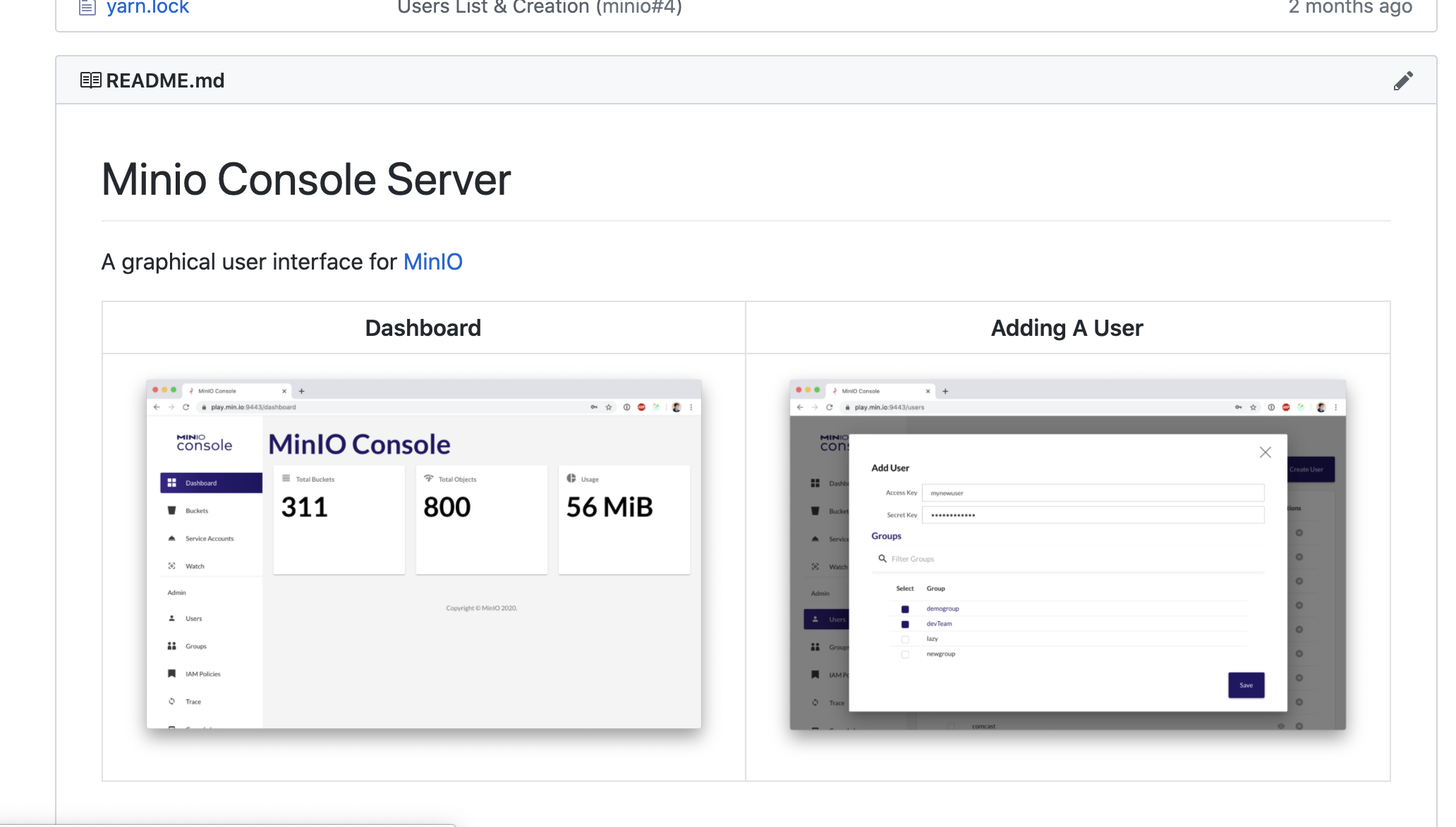Click the Watch icon in the Dashboard screenshot sidebar
Image resolution: width=1456 pixels, height=827 pixels.
pos(171,566)
